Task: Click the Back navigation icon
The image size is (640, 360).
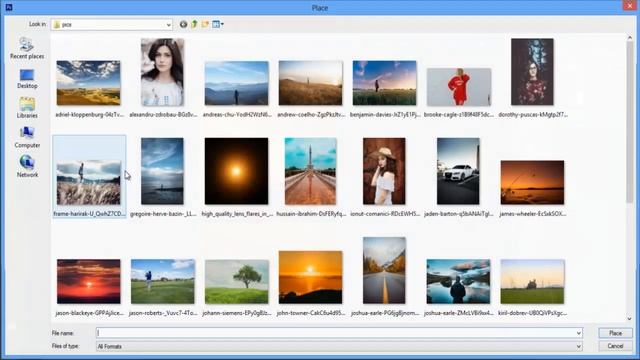Action: tap(183, 24)
